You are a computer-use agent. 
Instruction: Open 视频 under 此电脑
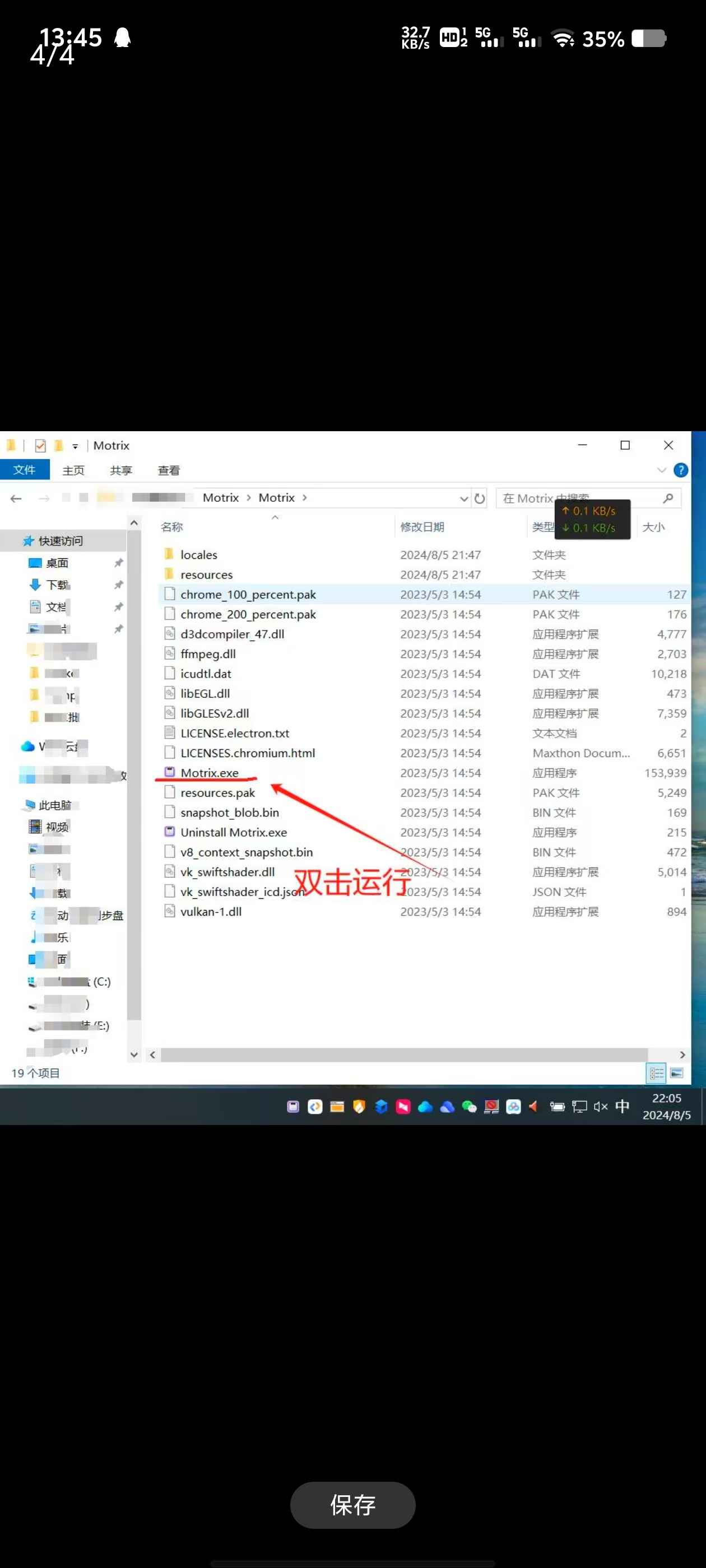57,827
